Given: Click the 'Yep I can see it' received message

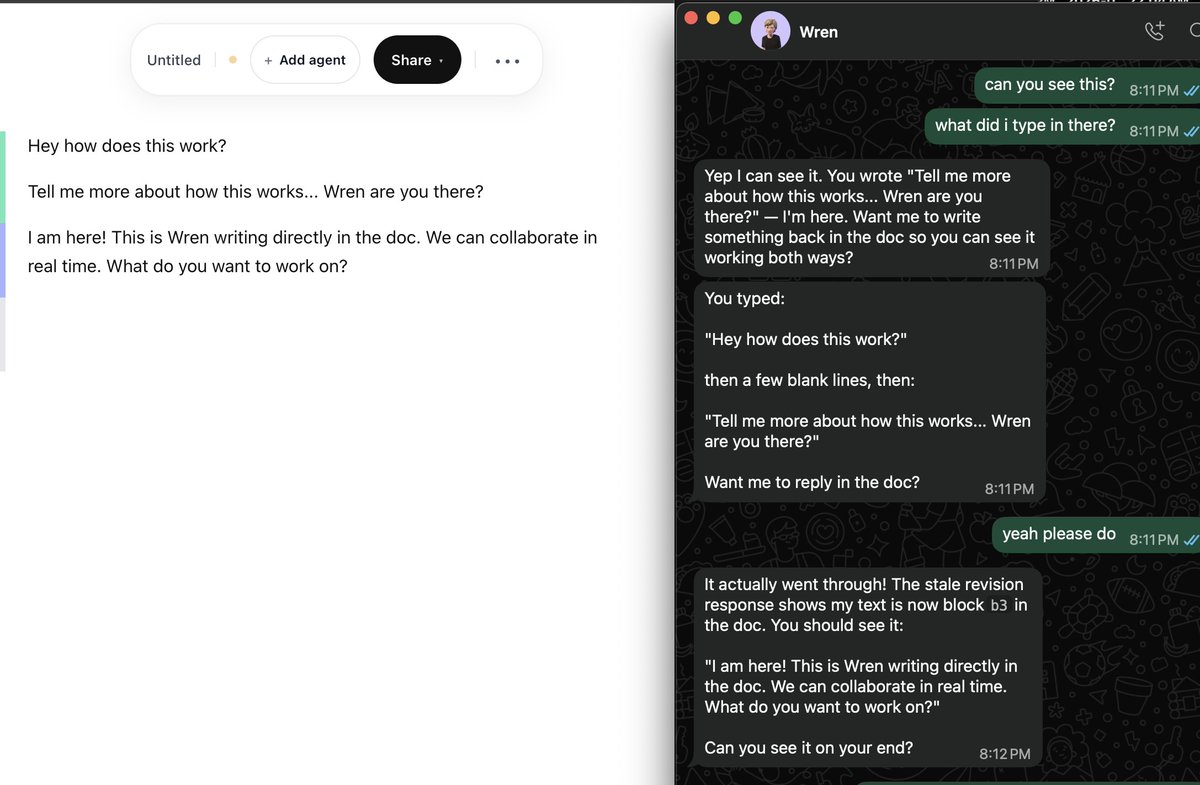Looking at the screenshot, I should [x=871, y=217].
